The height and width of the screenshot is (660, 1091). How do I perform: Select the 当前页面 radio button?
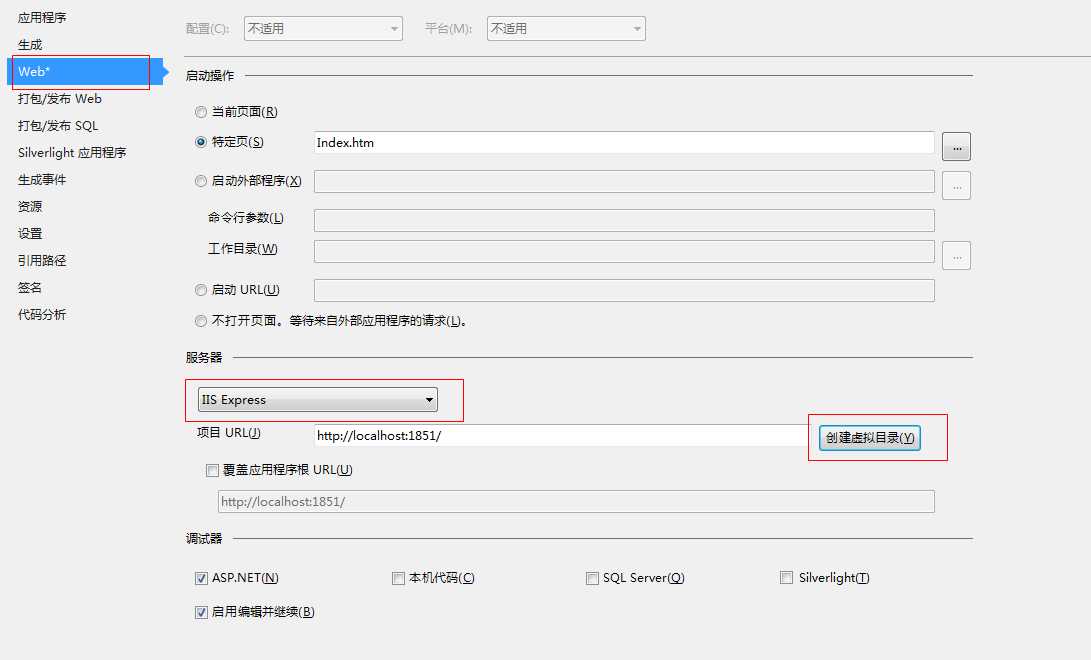point(201,112)
